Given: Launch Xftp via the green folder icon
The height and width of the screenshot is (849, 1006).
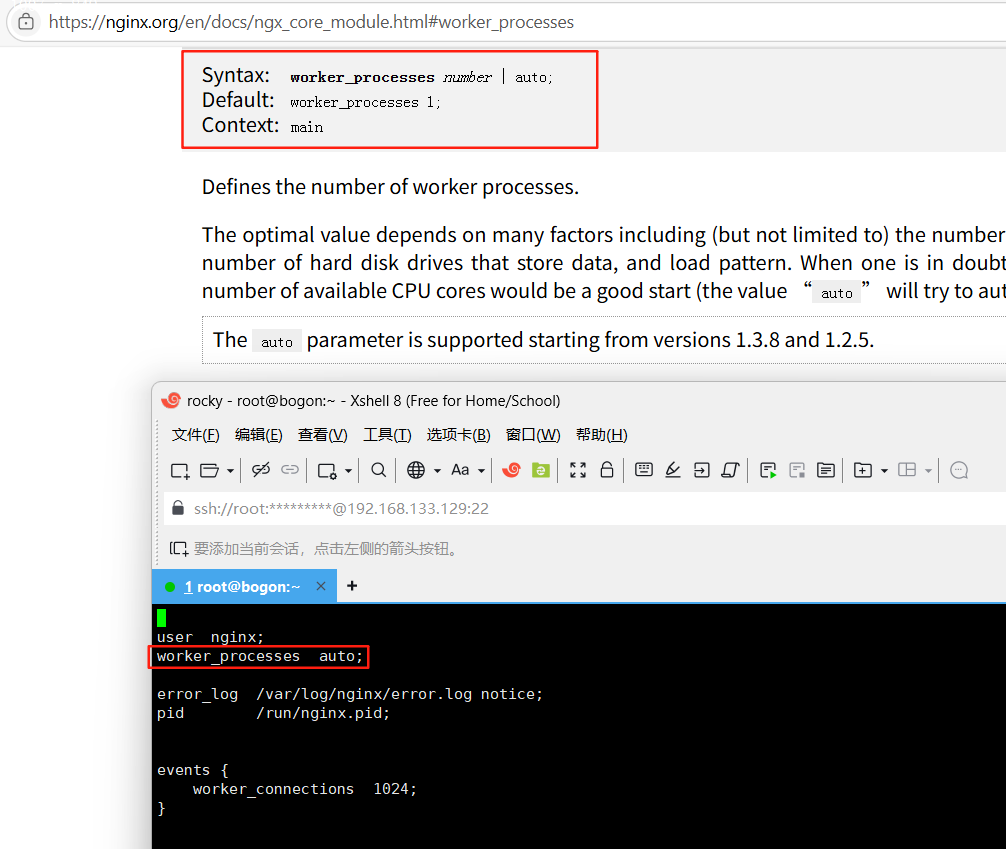Looking at the screenshot, I should click(541, 470).
